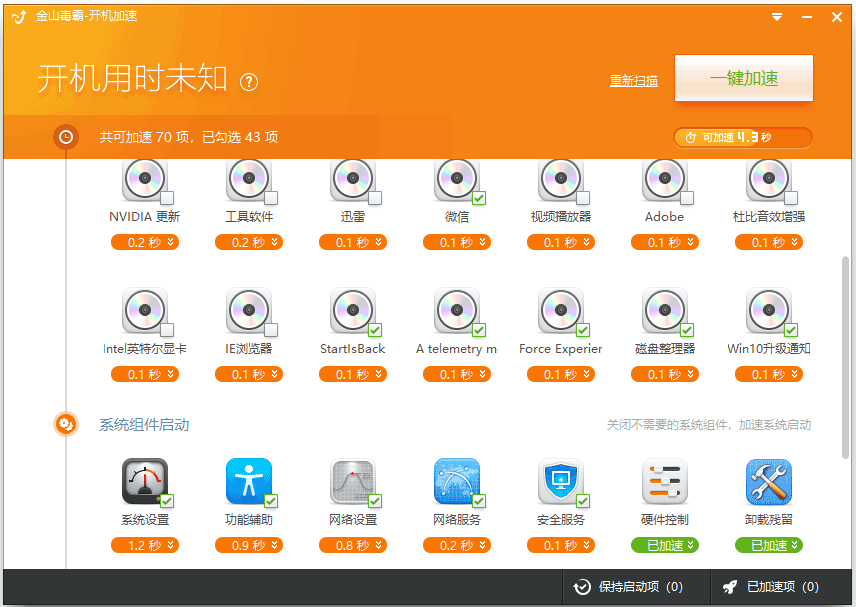This screenshot has height=607, width=856.
Task: Click the vertical scrollbar thumb
Action: point(845,358)
